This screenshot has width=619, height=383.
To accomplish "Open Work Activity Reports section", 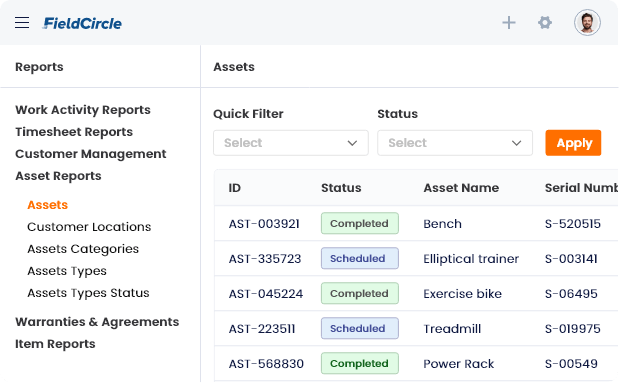I will pos(83,109).
